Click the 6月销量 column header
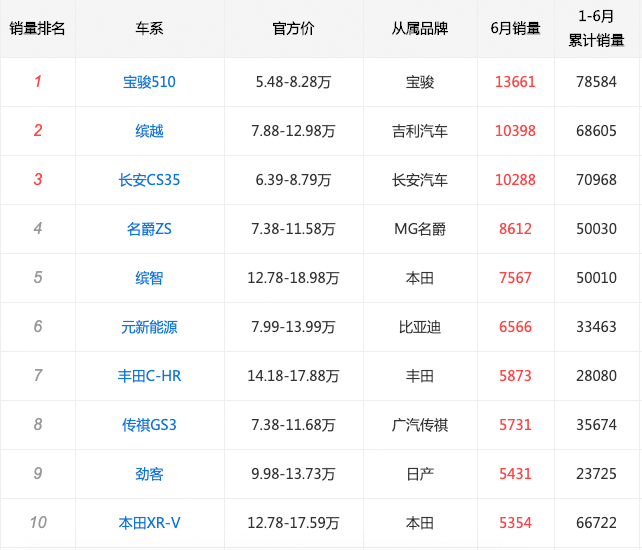Viewport: 642px width, 550px height. [515, 28]
